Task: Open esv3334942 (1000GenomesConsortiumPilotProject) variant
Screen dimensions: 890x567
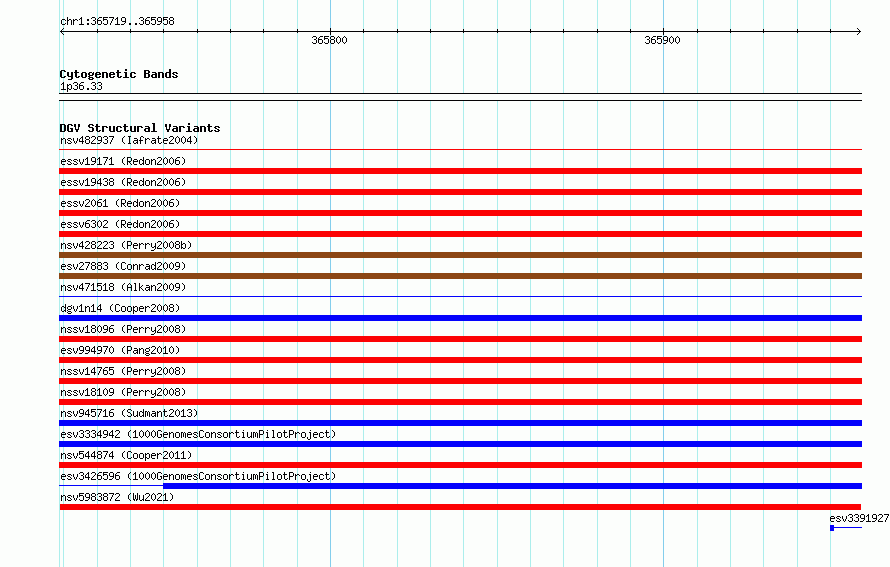Action: 198,434
